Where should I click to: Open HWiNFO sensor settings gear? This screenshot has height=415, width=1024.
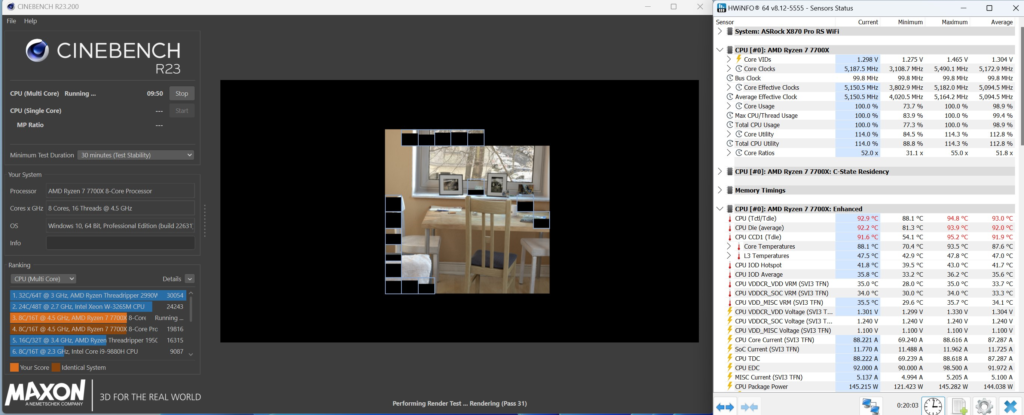tap(983, 404)
